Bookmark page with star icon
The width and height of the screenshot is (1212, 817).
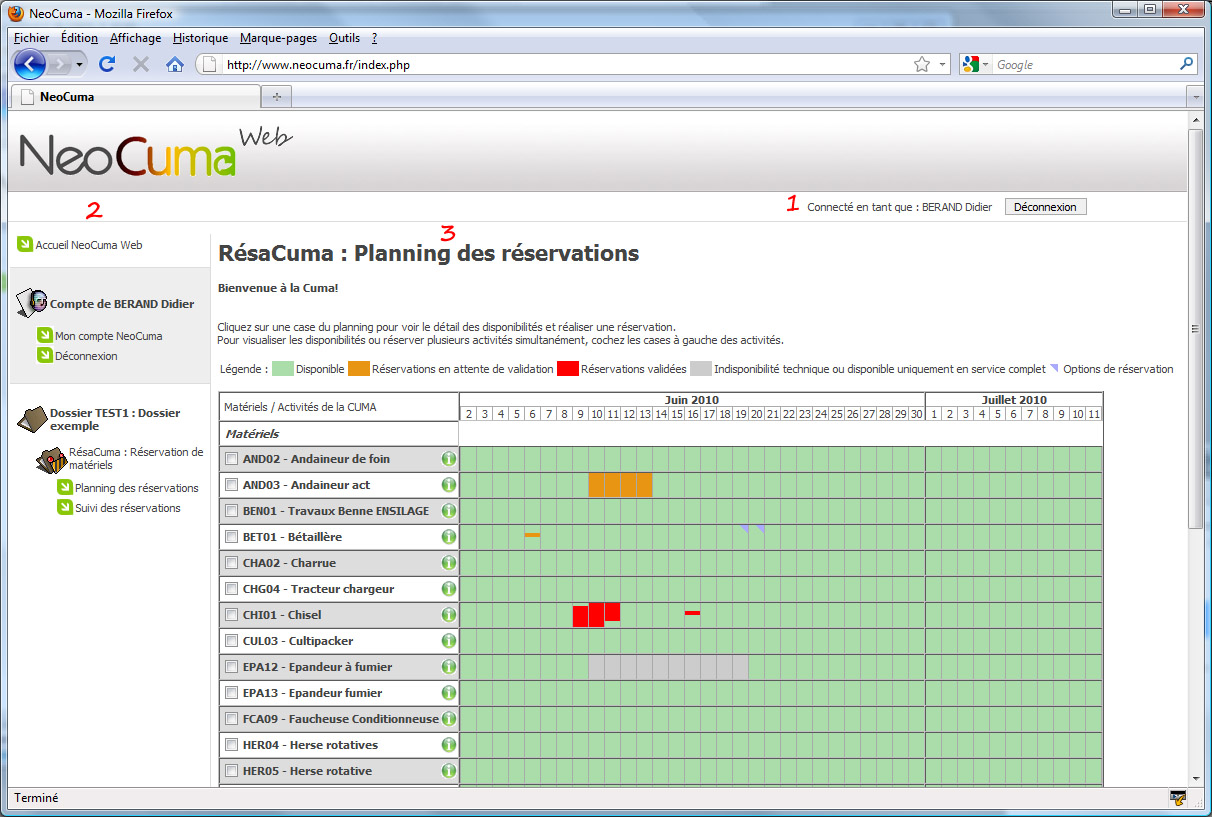(x=922, y=64)
